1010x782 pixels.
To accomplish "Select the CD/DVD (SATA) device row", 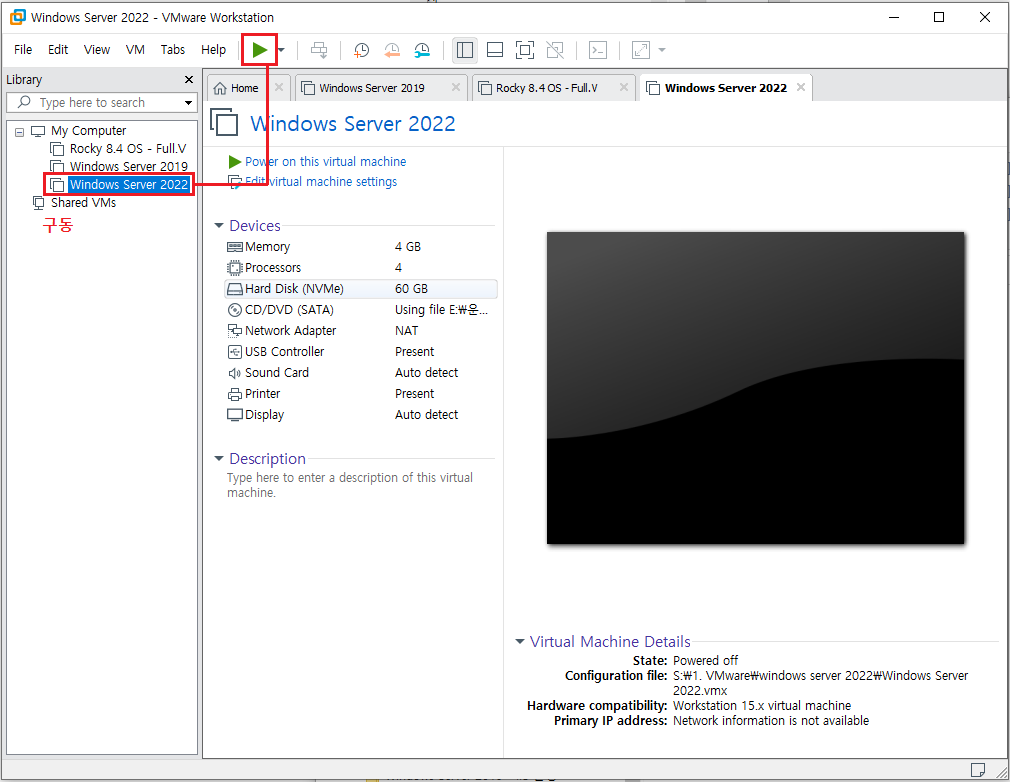I will pos(361,310).
